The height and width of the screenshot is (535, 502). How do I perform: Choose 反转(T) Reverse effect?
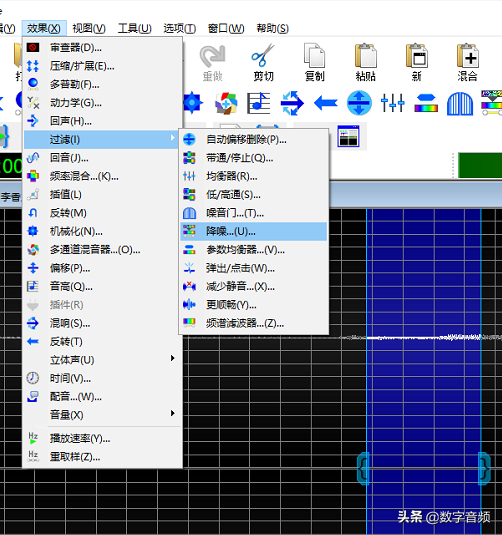102,342
